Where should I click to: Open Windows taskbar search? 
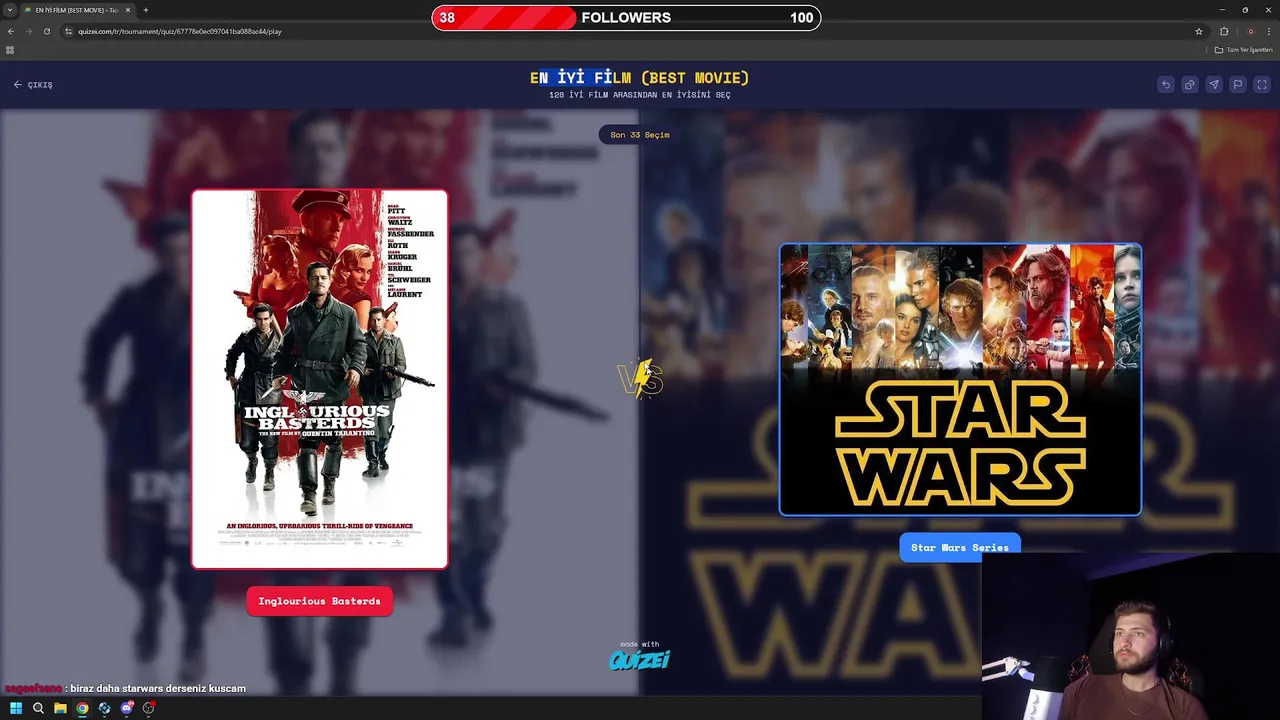(38, 708)
